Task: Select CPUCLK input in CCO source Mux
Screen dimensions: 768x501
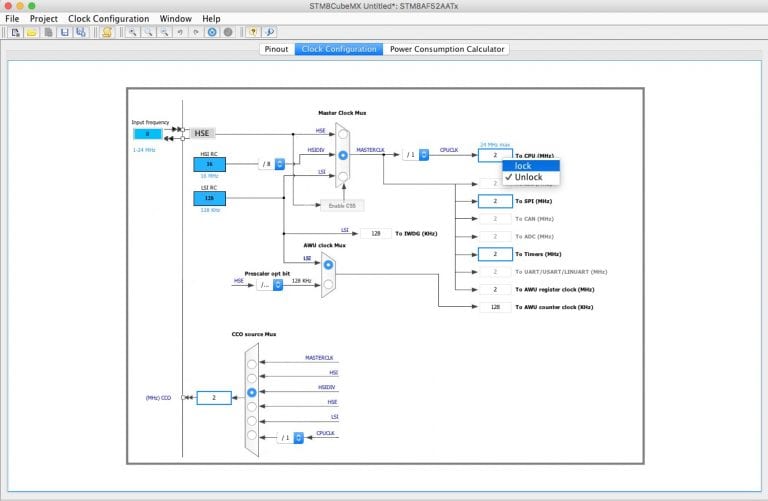Action: (x=252, y=435)
